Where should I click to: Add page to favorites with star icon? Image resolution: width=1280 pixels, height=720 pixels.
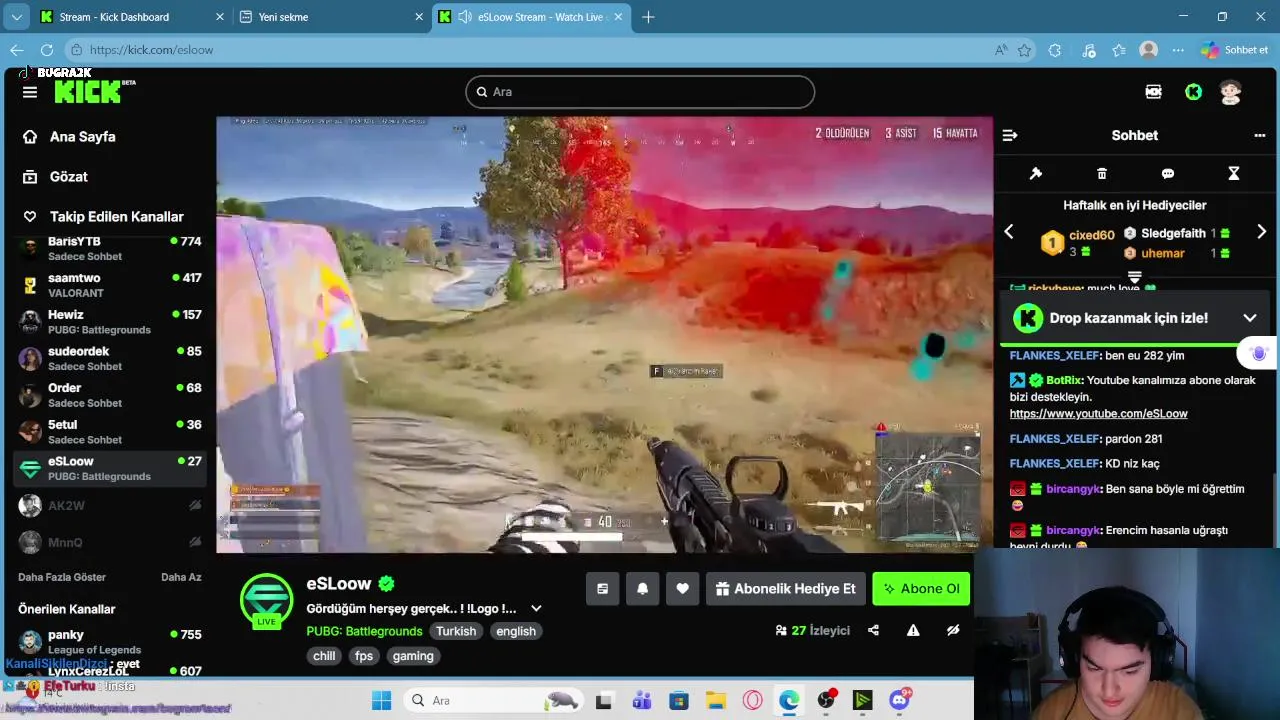tap(1025, 50)
